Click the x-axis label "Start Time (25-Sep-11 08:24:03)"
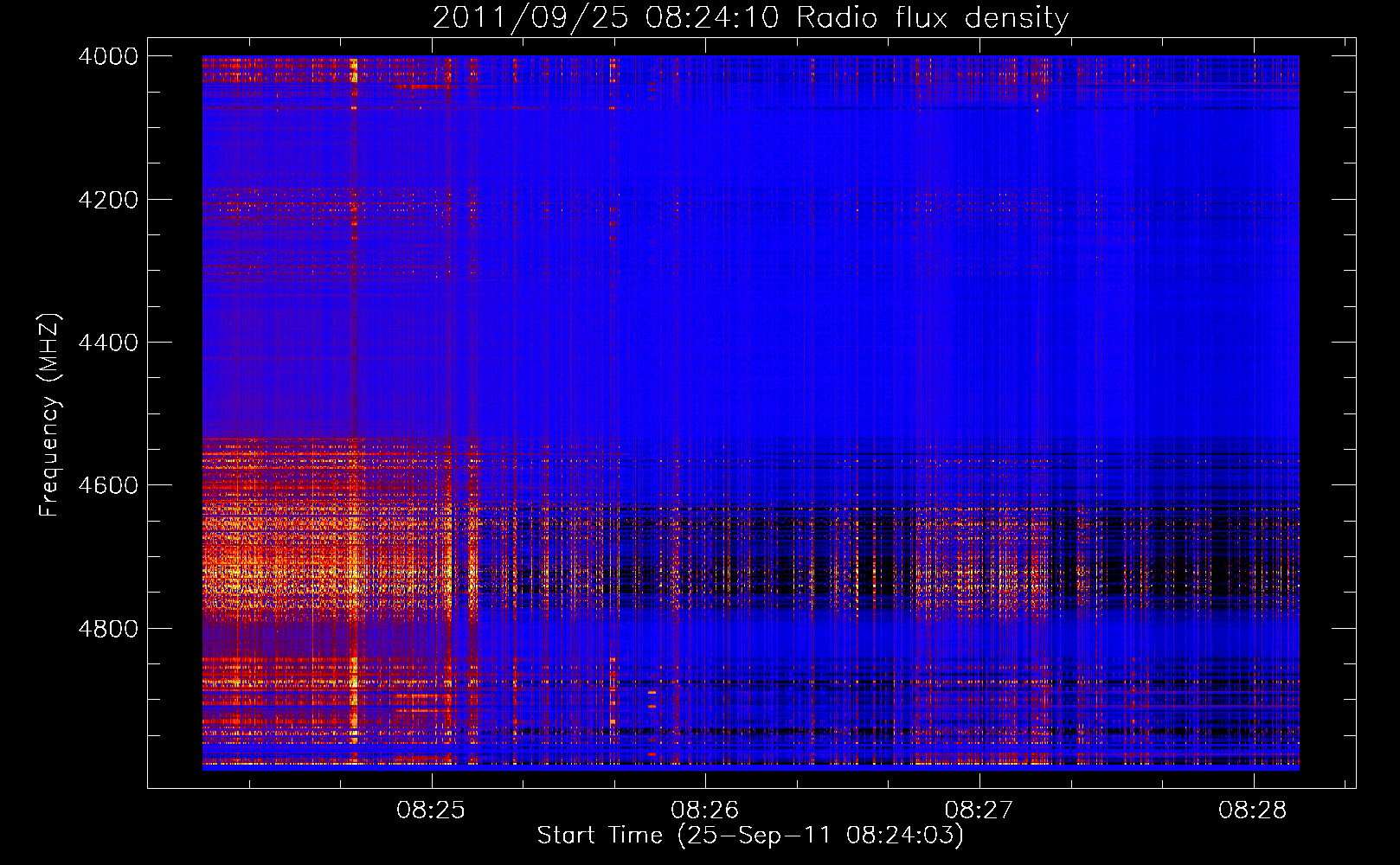 (x=750, y=836)
